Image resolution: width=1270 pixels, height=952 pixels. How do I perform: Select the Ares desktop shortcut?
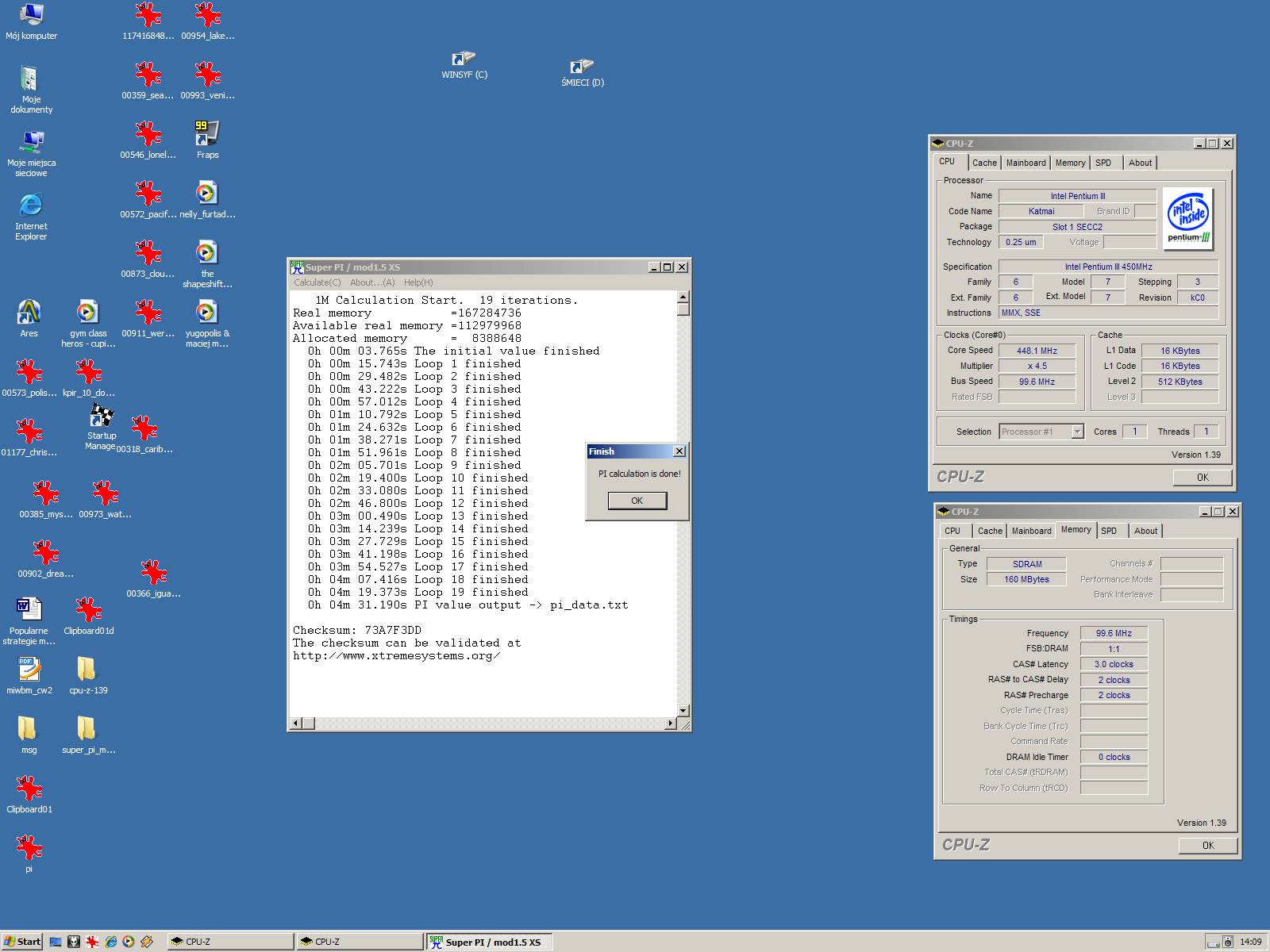tap(29, 317)
